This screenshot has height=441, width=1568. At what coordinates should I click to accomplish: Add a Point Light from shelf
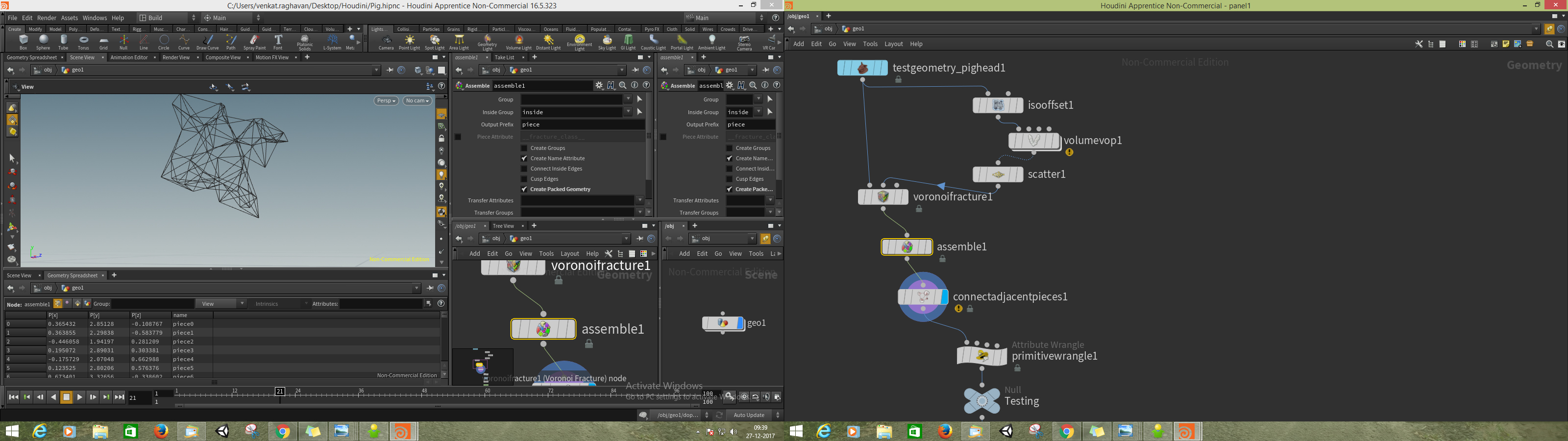point(409,42)
